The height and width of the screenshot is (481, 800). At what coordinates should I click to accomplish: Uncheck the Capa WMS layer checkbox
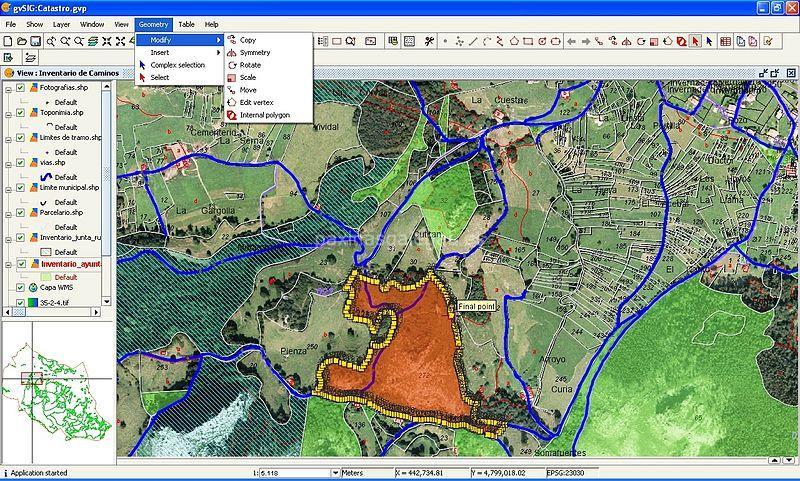coord(20,288)
